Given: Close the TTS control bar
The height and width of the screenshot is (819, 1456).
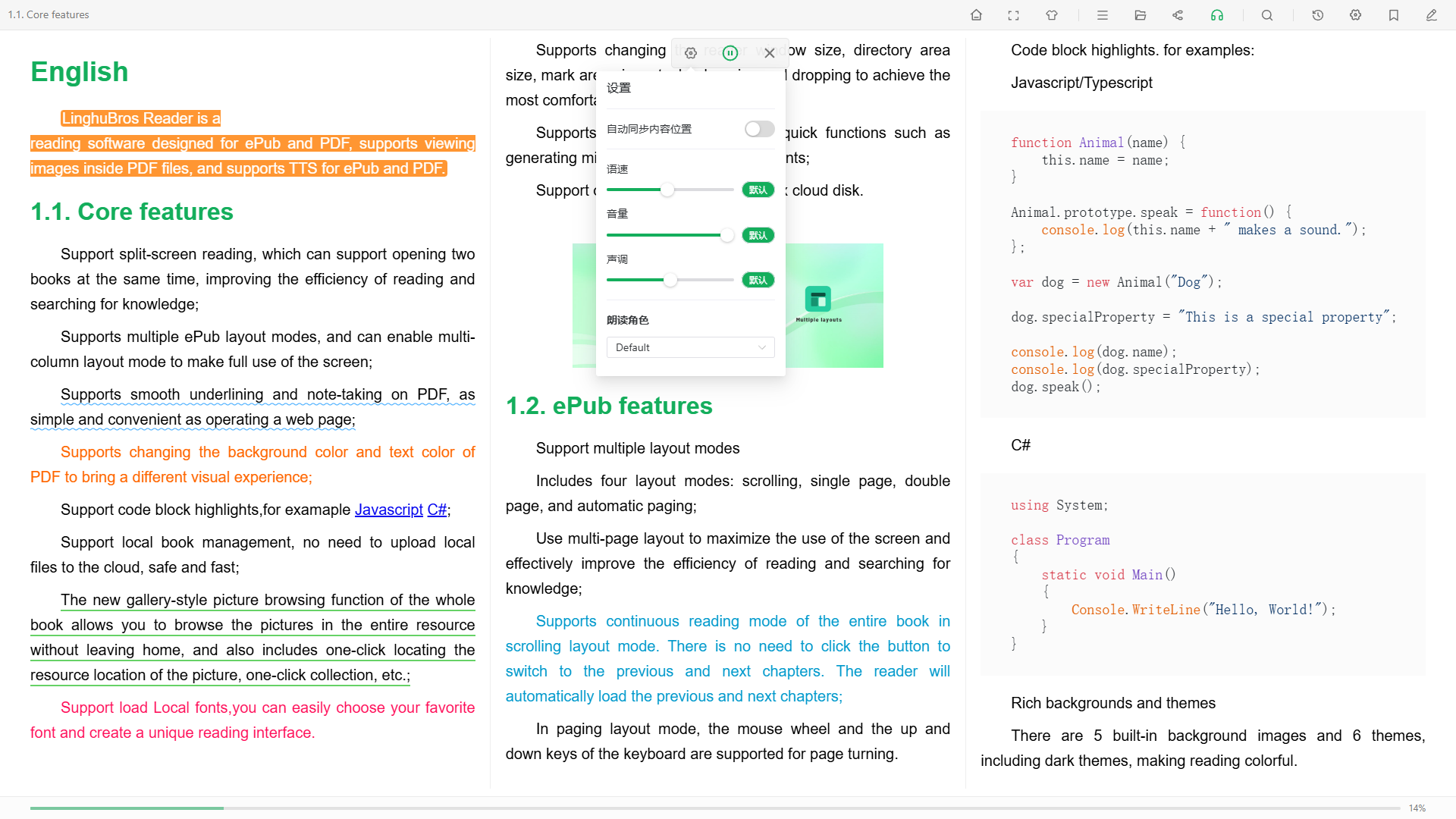Looking at the screenshot, I should [770, 53].
